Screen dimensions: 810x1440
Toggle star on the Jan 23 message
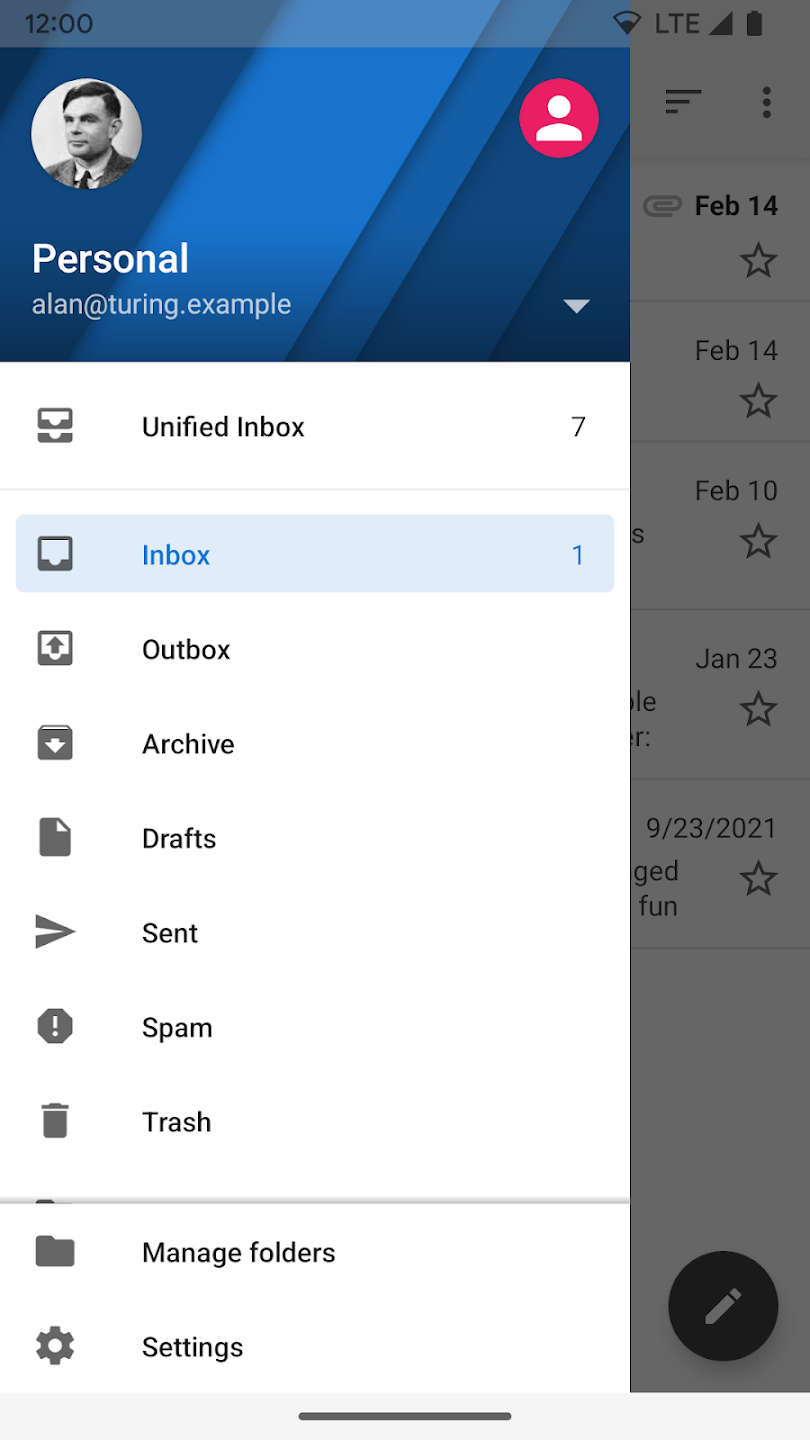(x=758, y=709)
